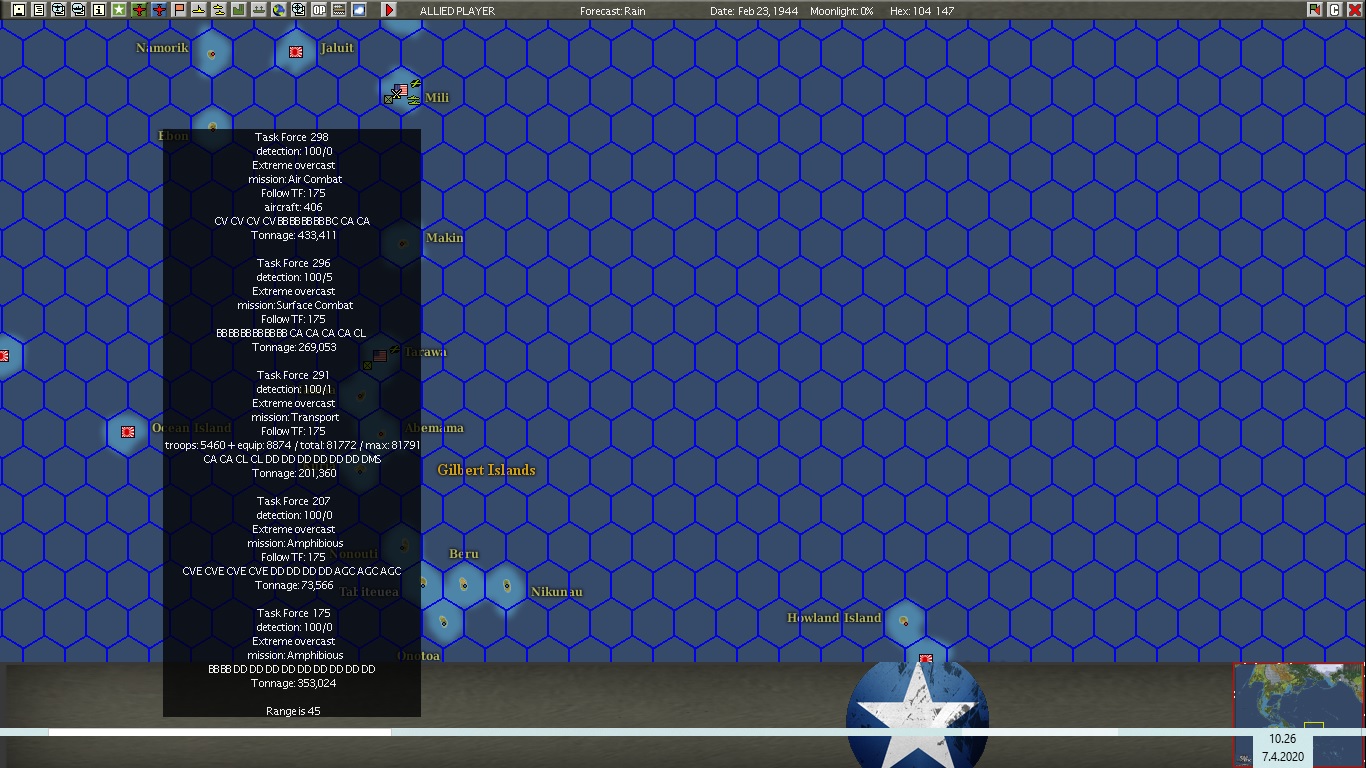Click the 'mission: Transport' line
This screenshot has width=1366, height=768.
(x=295, y=417)
